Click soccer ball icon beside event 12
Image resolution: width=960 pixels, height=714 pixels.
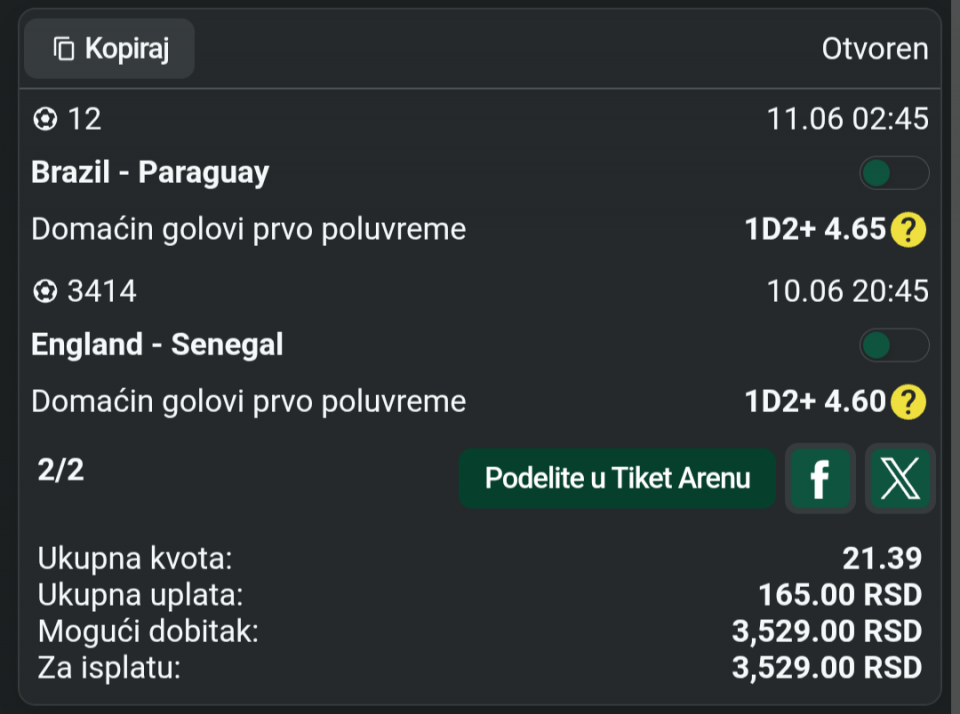click(x=45, y=119)
